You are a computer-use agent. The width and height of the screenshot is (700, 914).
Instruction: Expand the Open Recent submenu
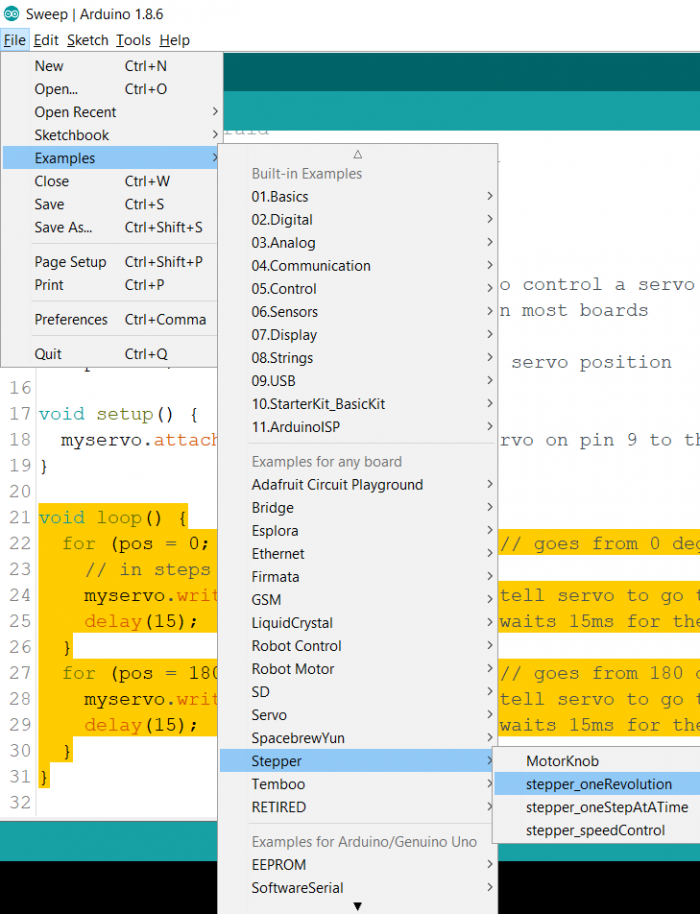[111, 112]
